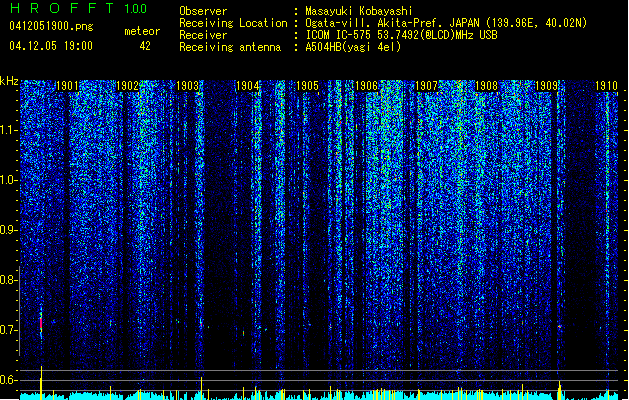
Task: Click the 0.9 frequency axis label
Action: 9,230
